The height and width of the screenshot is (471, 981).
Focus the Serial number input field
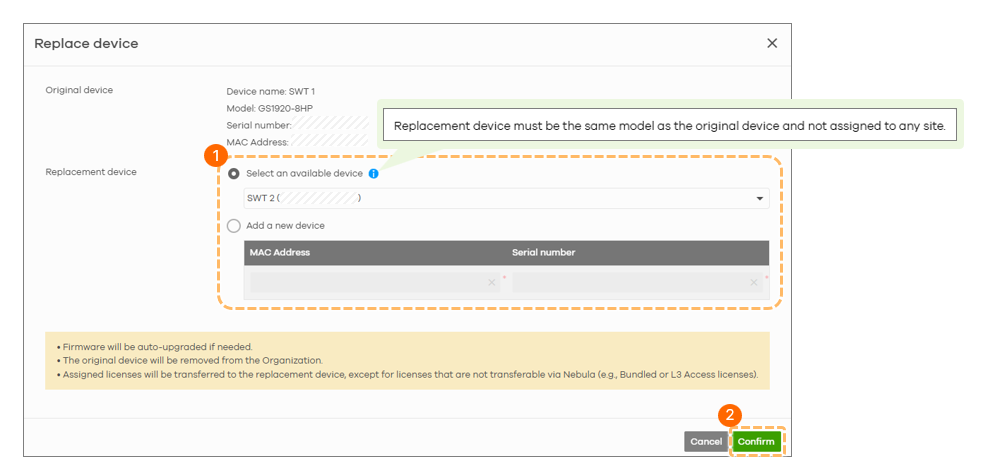(x=637, y=283)
